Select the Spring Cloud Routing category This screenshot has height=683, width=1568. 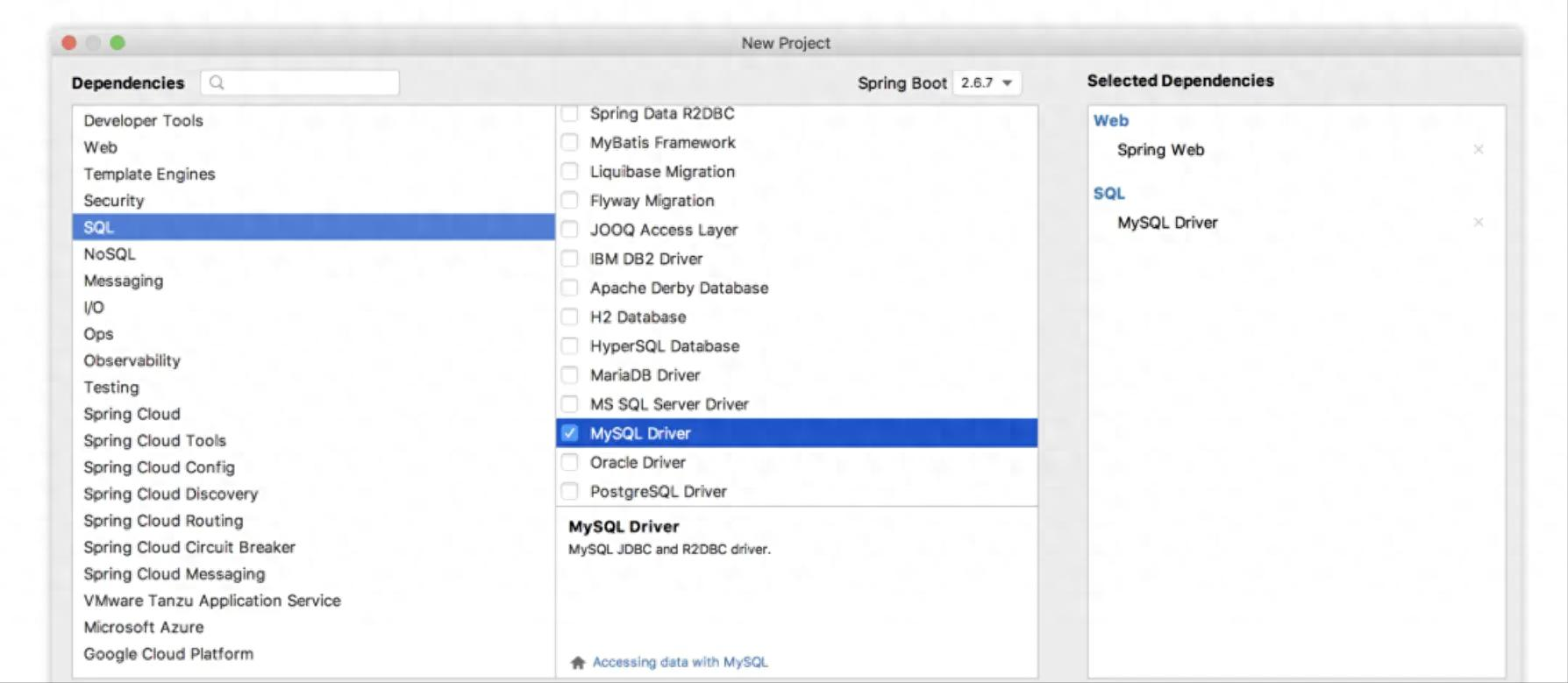click(x=314, y=520)
